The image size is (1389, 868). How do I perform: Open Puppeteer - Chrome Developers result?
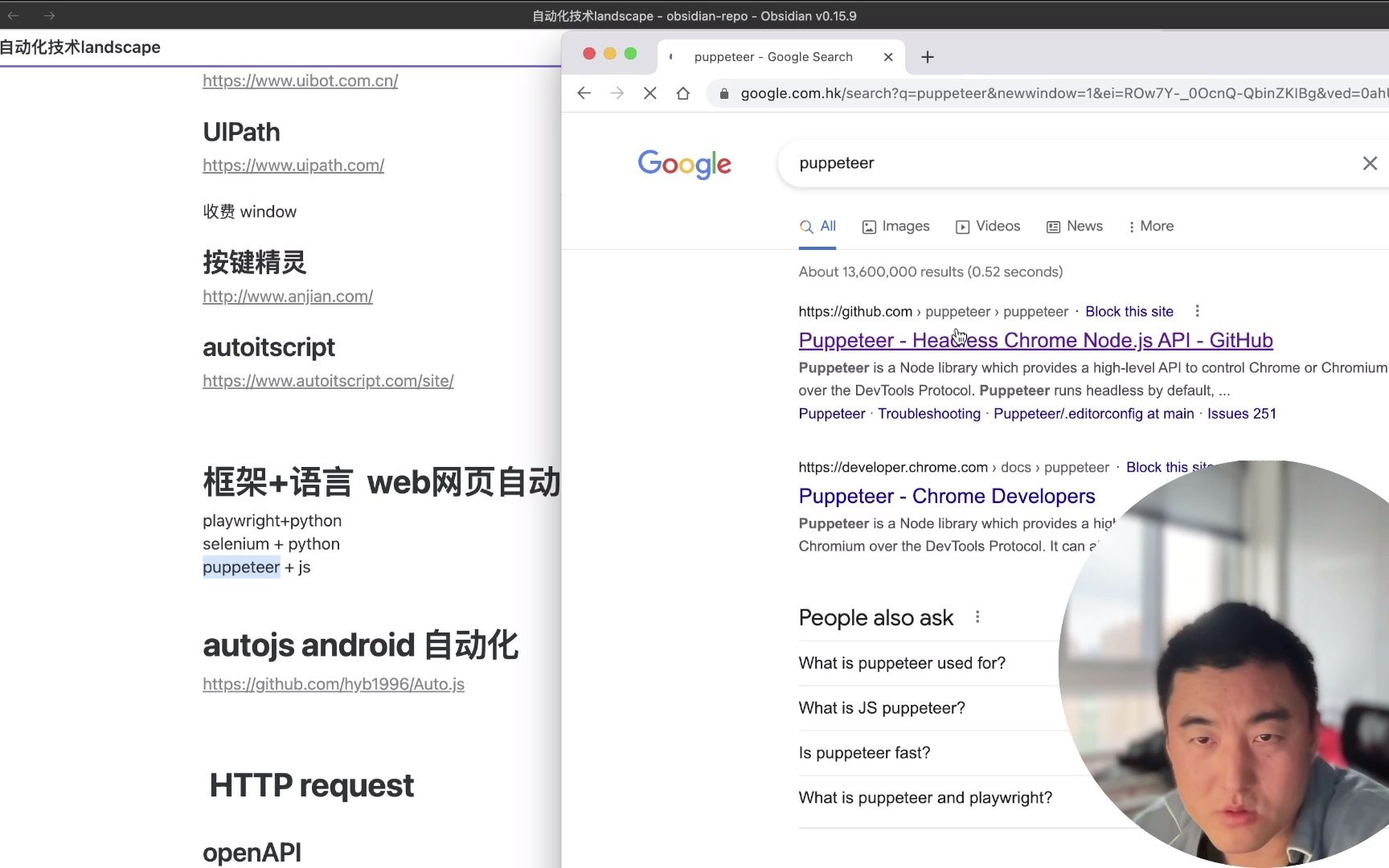pyautogui.click(x=947, y=496)
